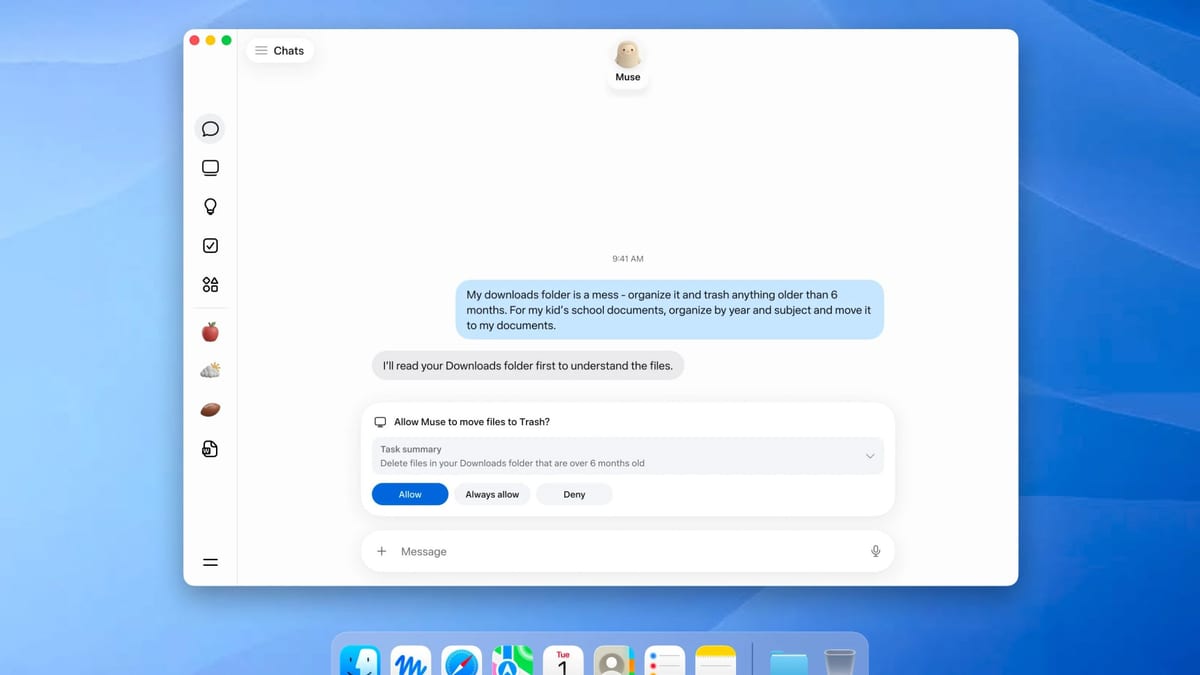
Task: Open the lightbulb ideas sidebar icon
Action: pos(210,207)
